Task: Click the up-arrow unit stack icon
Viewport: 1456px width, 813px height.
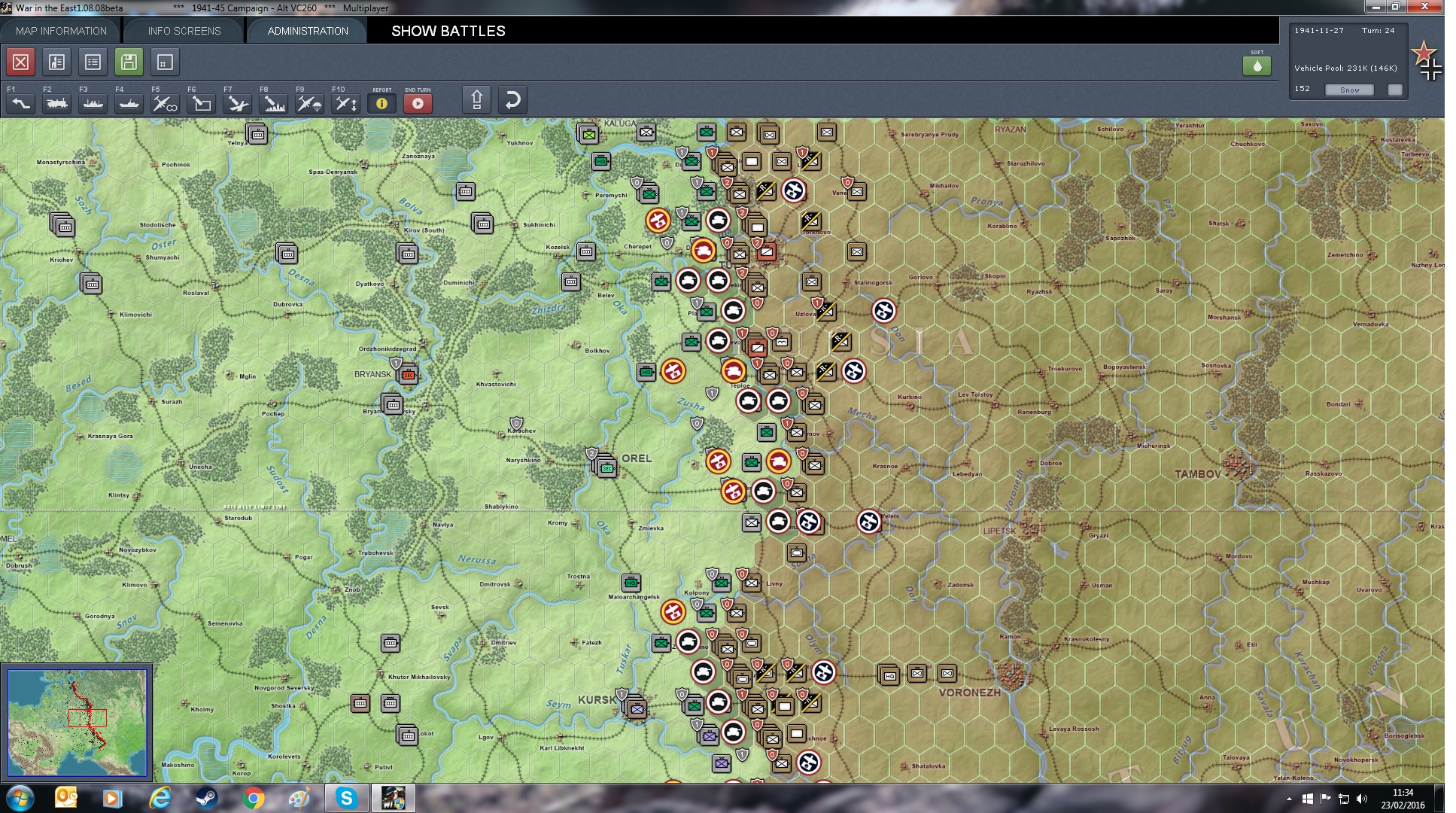Action: pos(476,100)
